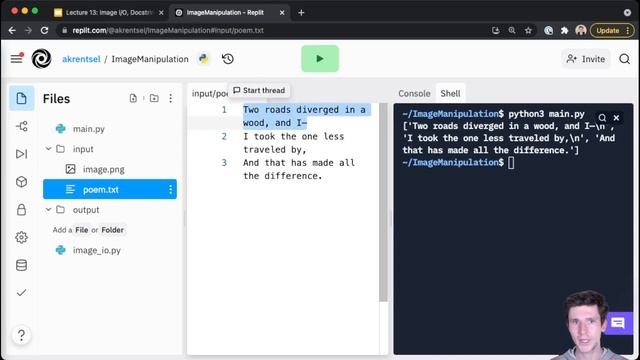Select the Files sidebar icon

[x=22, y=98]
